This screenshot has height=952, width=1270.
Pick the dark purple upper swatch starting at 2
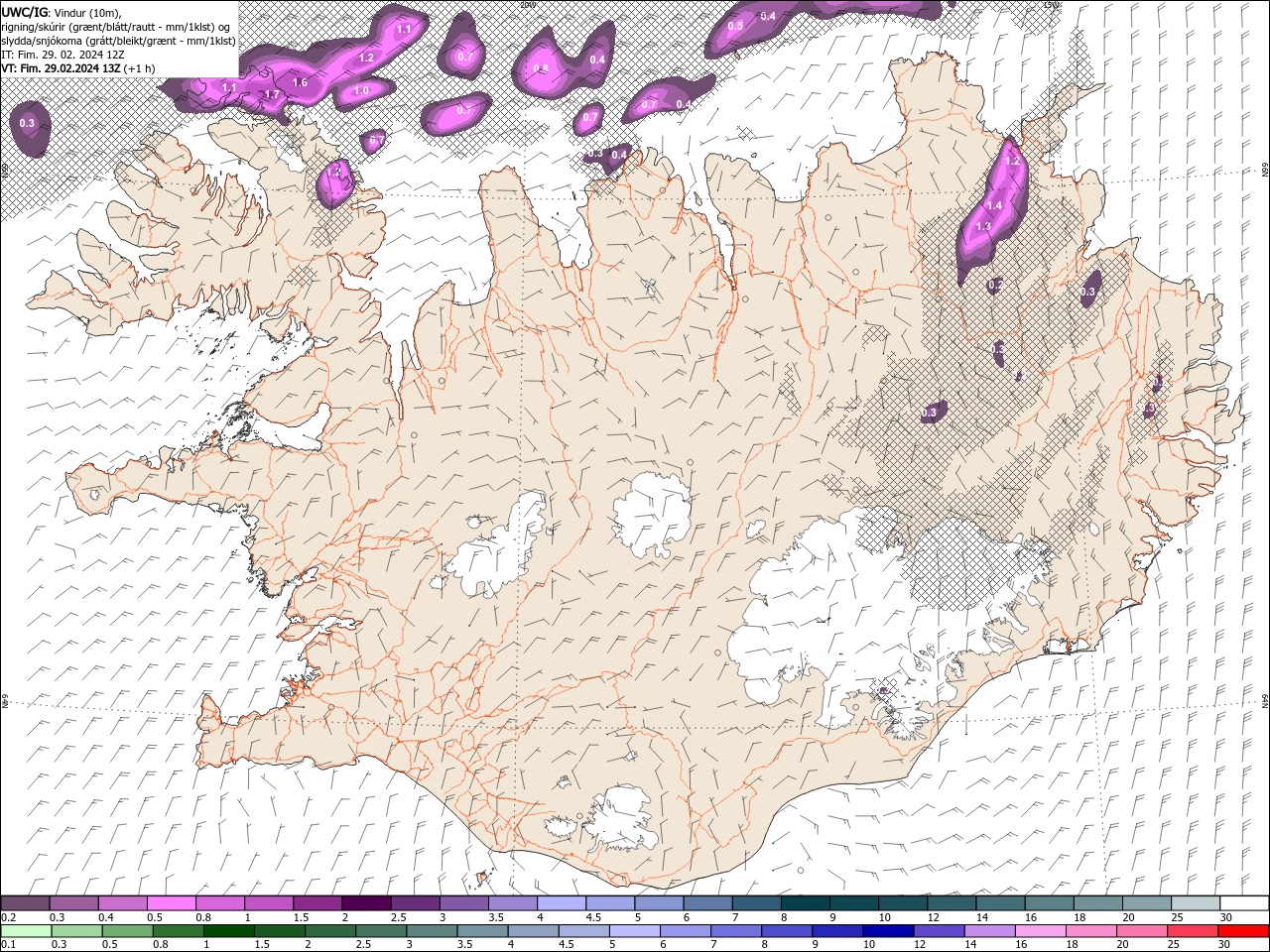point(366,903)
